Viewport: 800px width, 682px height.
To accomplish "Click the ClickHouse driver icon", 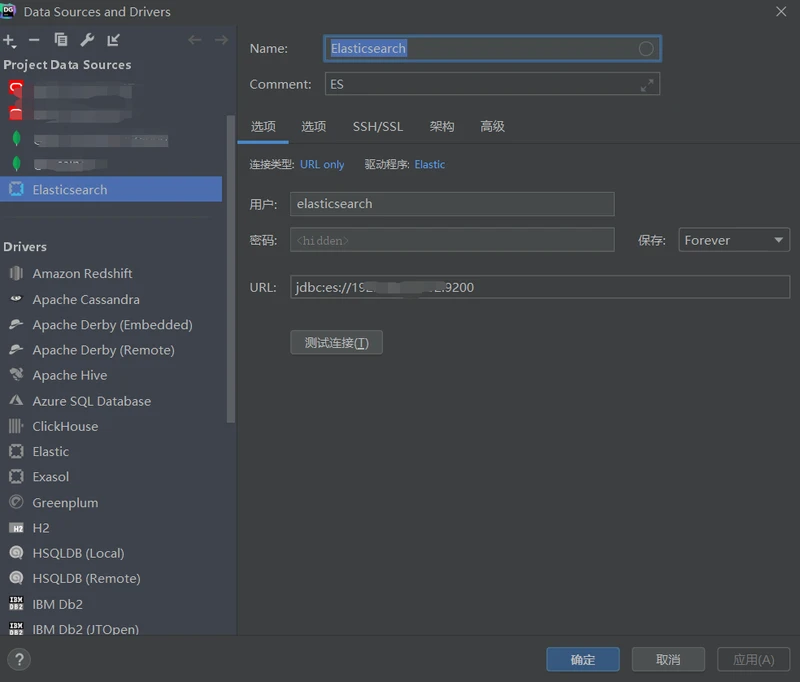I will [x=16, y=426].
